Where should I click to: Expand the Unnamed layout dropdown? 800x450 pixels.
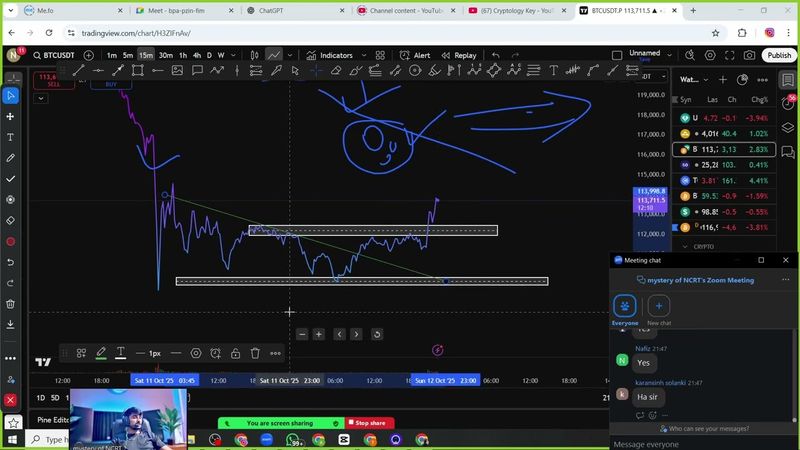tap(667, 55)
